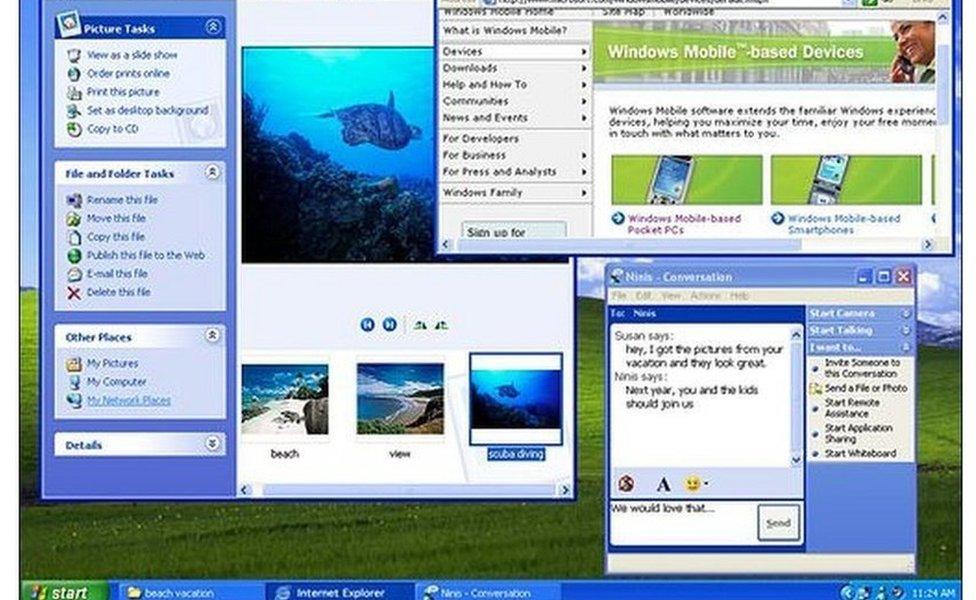The image size is (976, 600).
Task: Expand the Details panel
Action: coord(212,444)
